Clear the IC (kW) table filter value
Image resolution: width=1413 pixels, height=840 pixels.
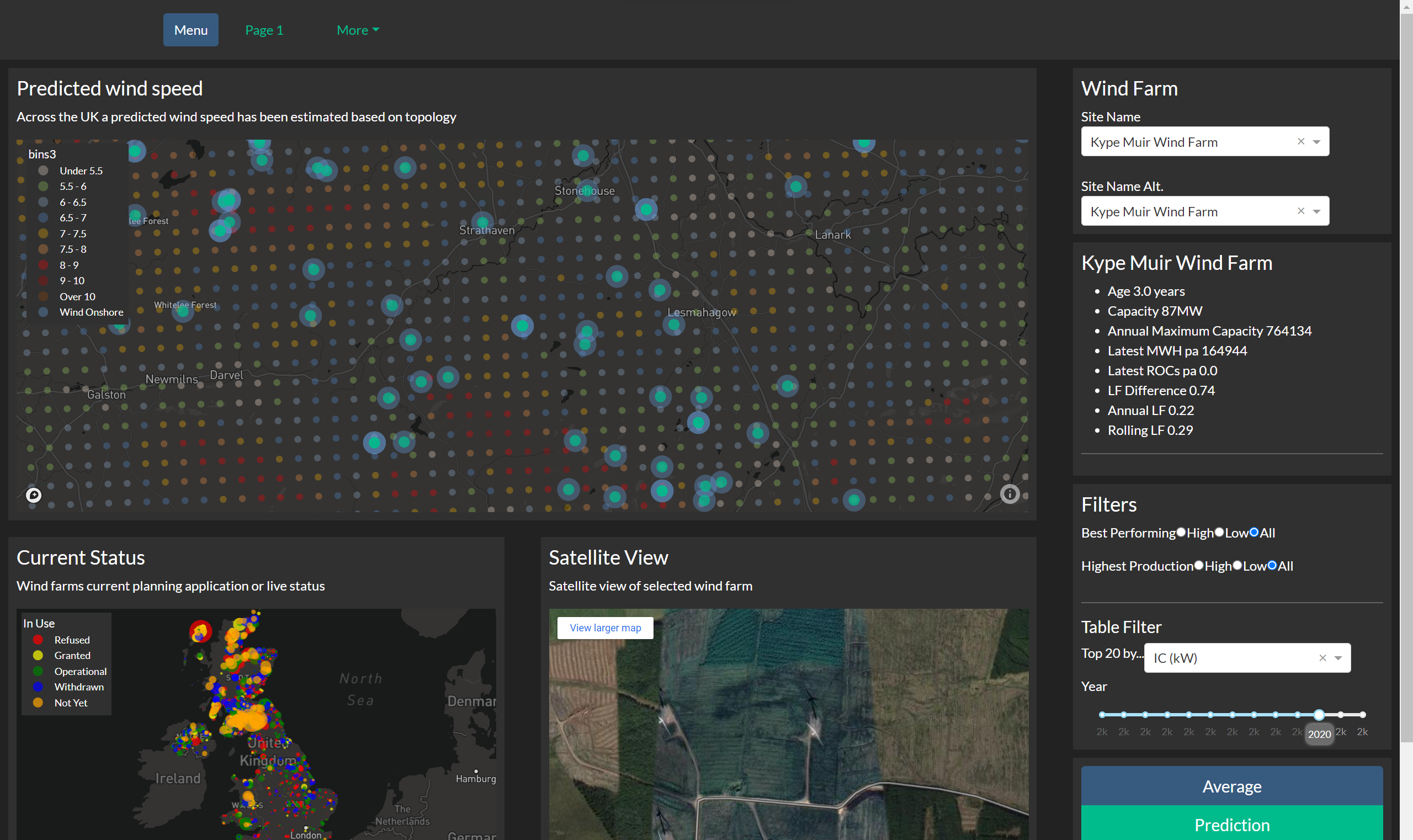pos(1322,658)
